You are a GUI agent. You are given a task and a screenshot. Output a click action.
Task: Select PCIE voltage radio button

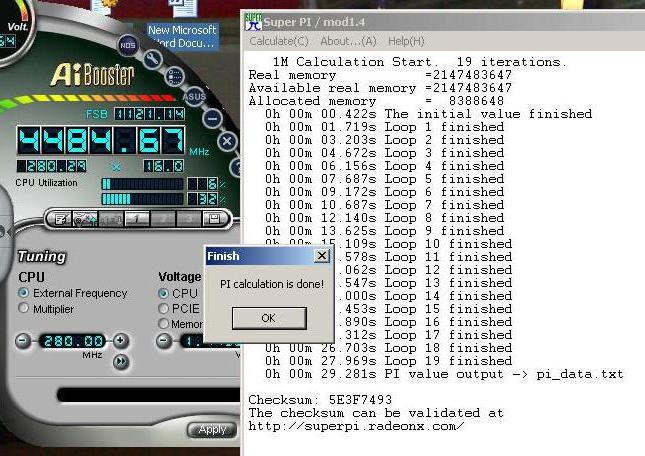click(163, 308)
